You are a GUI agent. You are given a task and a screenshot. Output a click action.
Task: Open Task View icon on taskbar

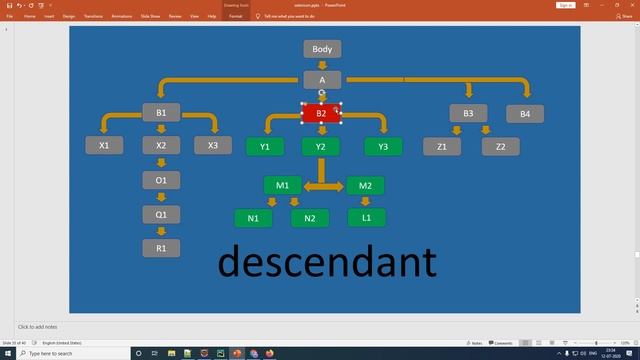pyautogui.click(x=155, y=353)
